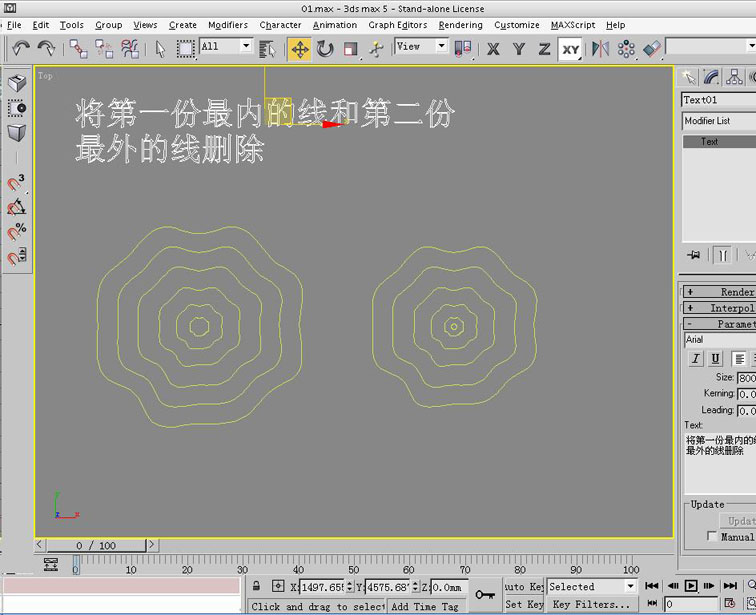Open mini curve editor icon beside timeline
The width and height of the screenshot is (756, 615).
tap(51, 564)
